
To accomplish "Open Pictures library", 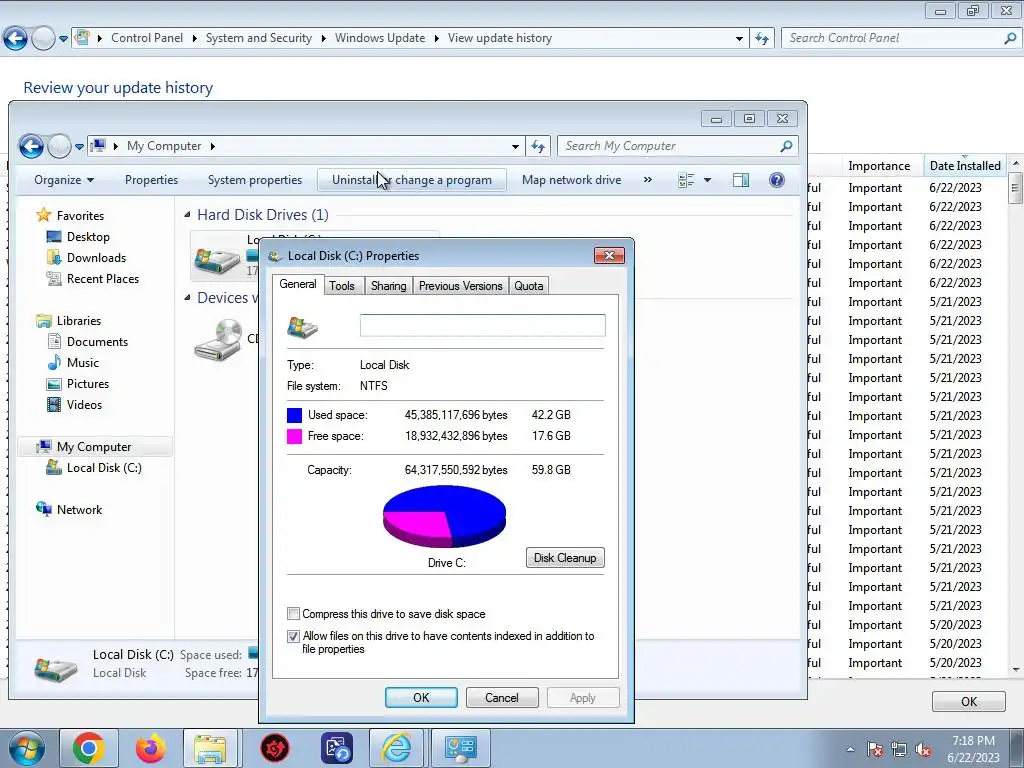I will (x=88, y=384).
